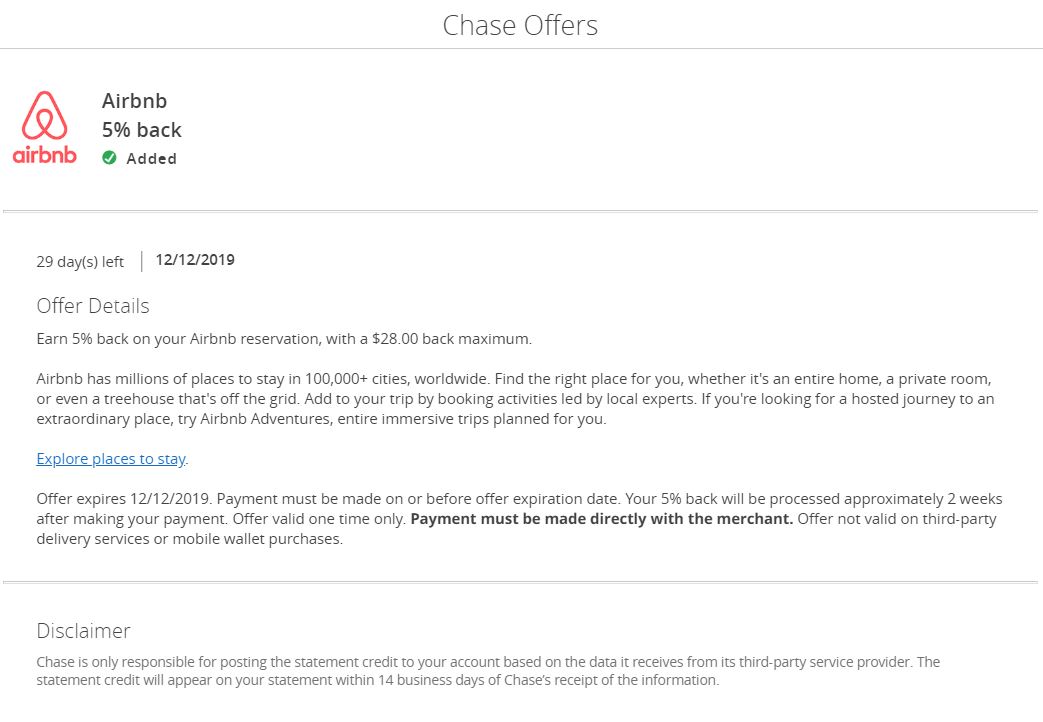1043x722 pixels.
Task: Select the "Airbnb" merchant name heading
Action: pos(134,101)
